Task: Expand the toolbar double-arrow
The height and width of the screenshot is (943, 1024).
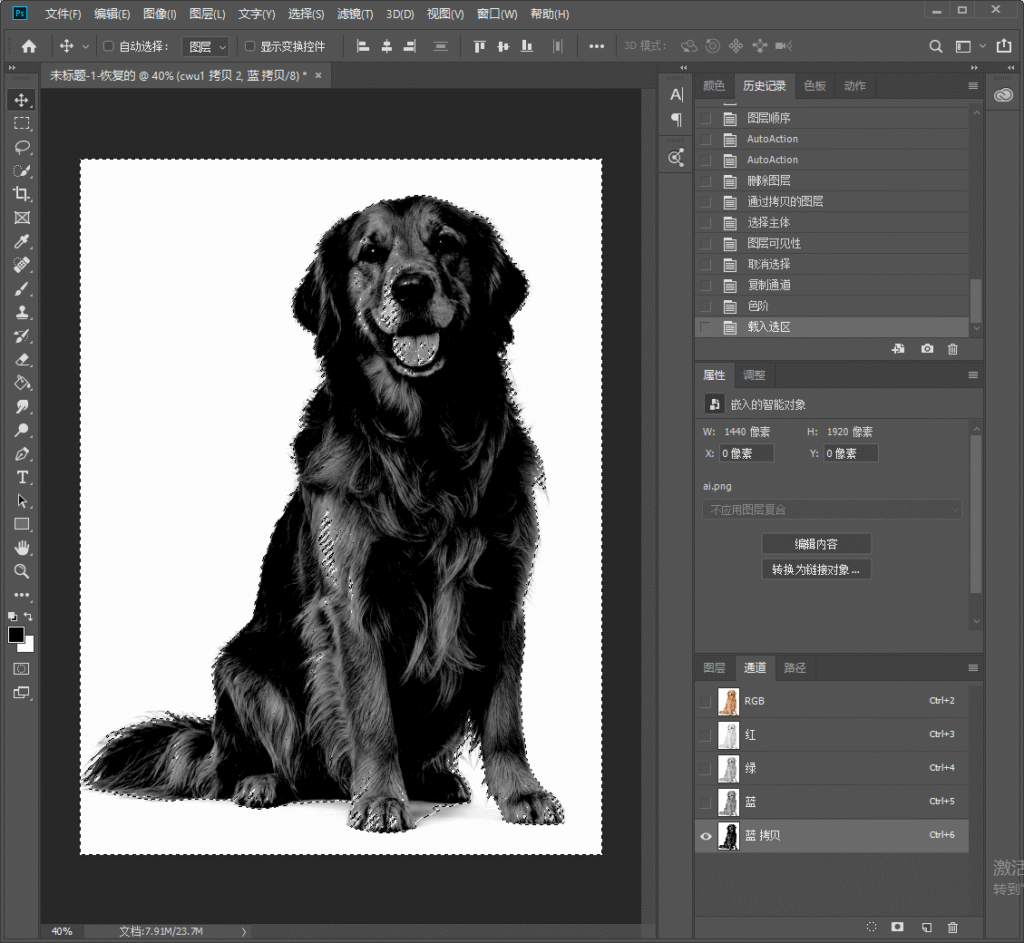Action: click(x=11, y=68)
